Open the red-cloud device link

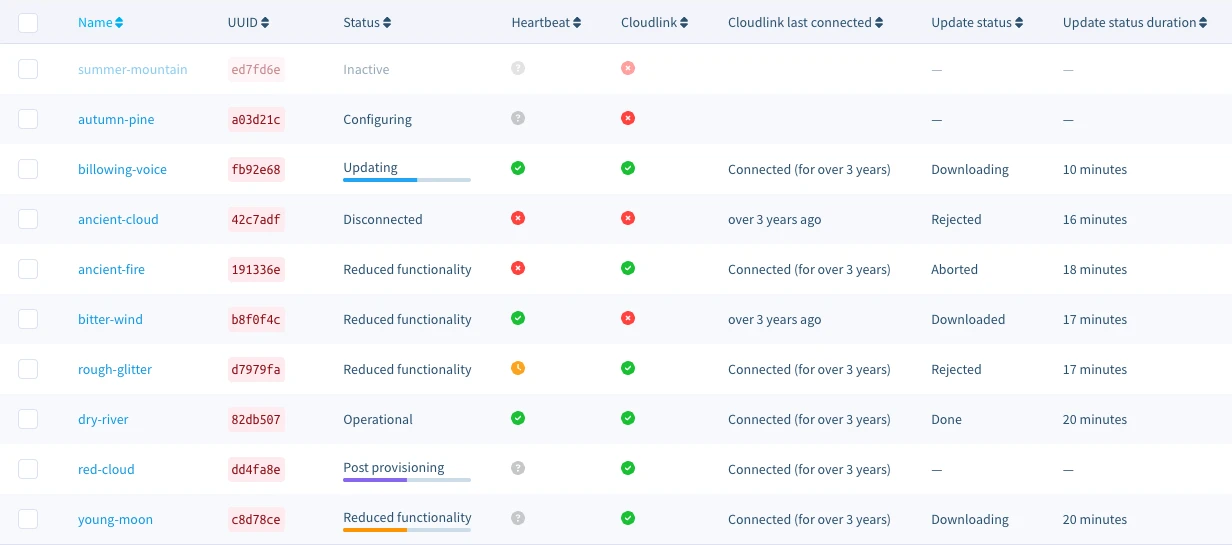[106, 469]
